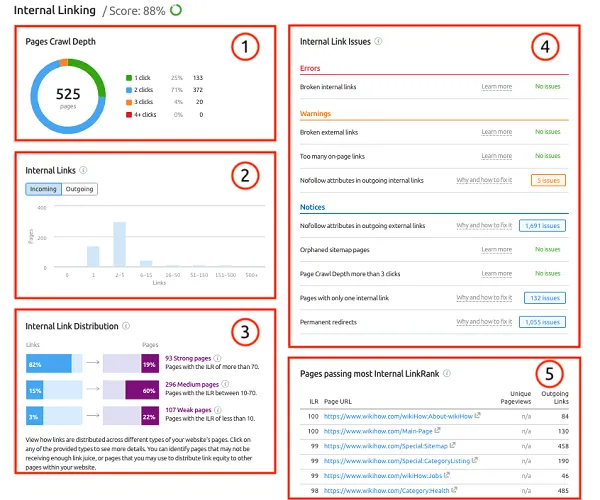Click the 19% strong pages purple bar

tap(150, 363)
